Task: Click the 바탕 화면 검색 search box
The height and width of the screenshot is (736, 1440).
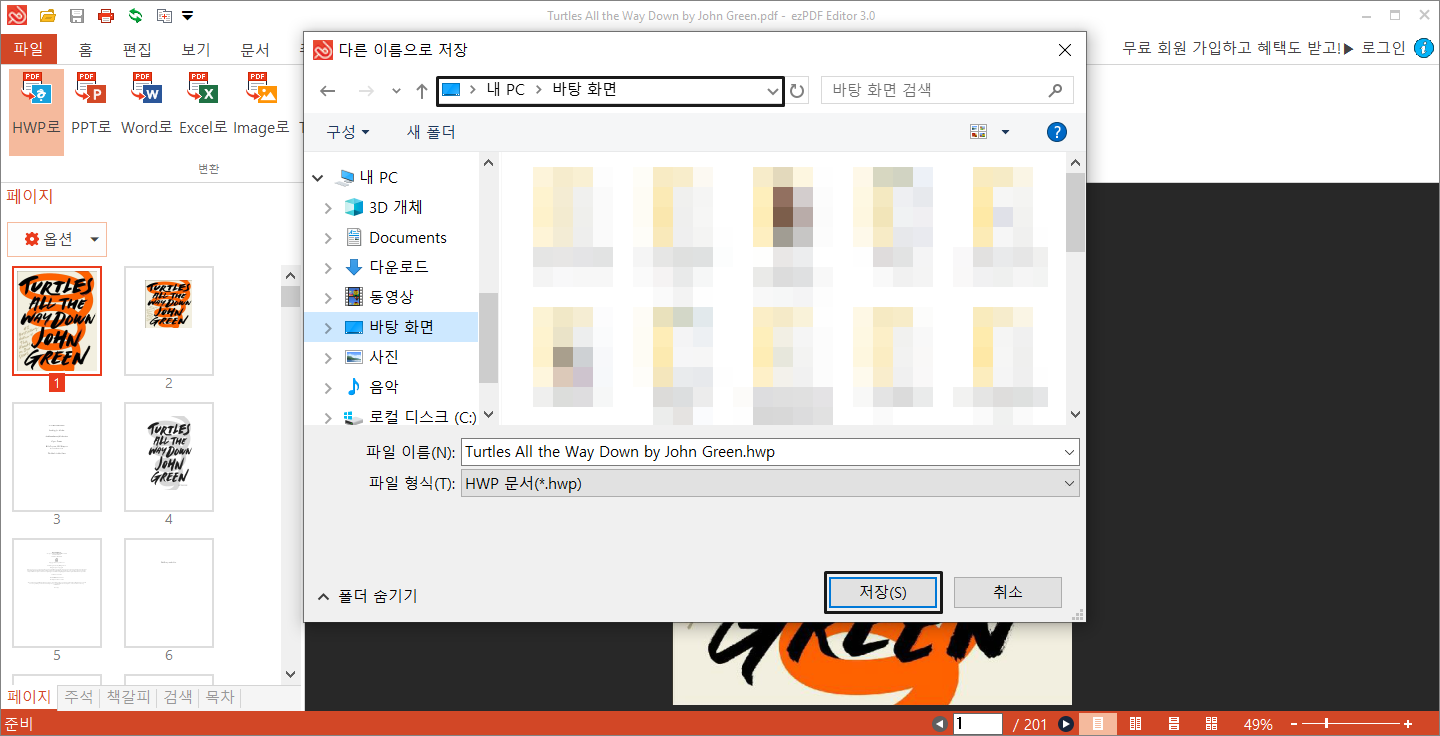Action: [x=947, y=90]
